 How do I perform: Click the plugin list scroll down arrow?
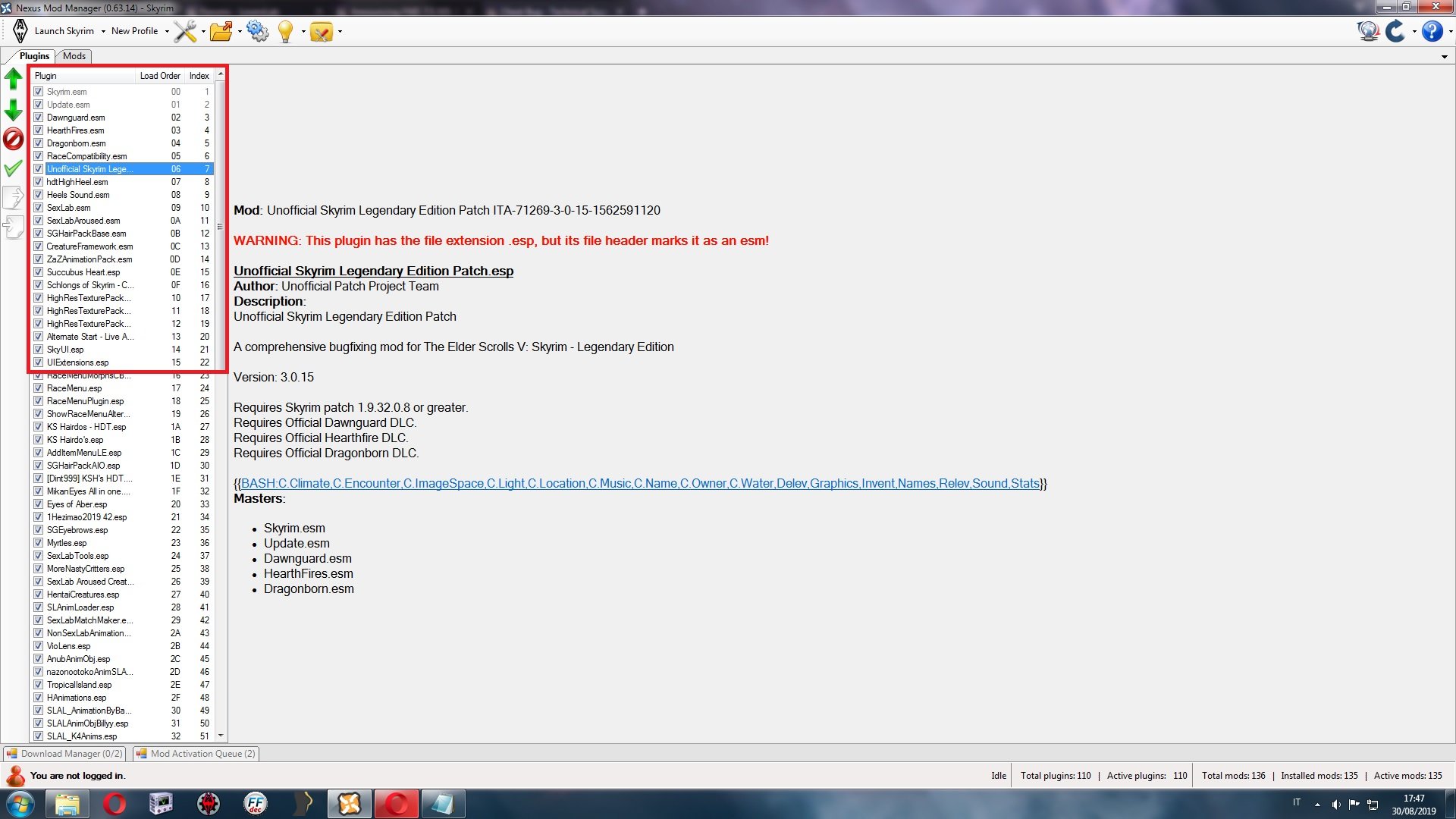click(221, 736)
